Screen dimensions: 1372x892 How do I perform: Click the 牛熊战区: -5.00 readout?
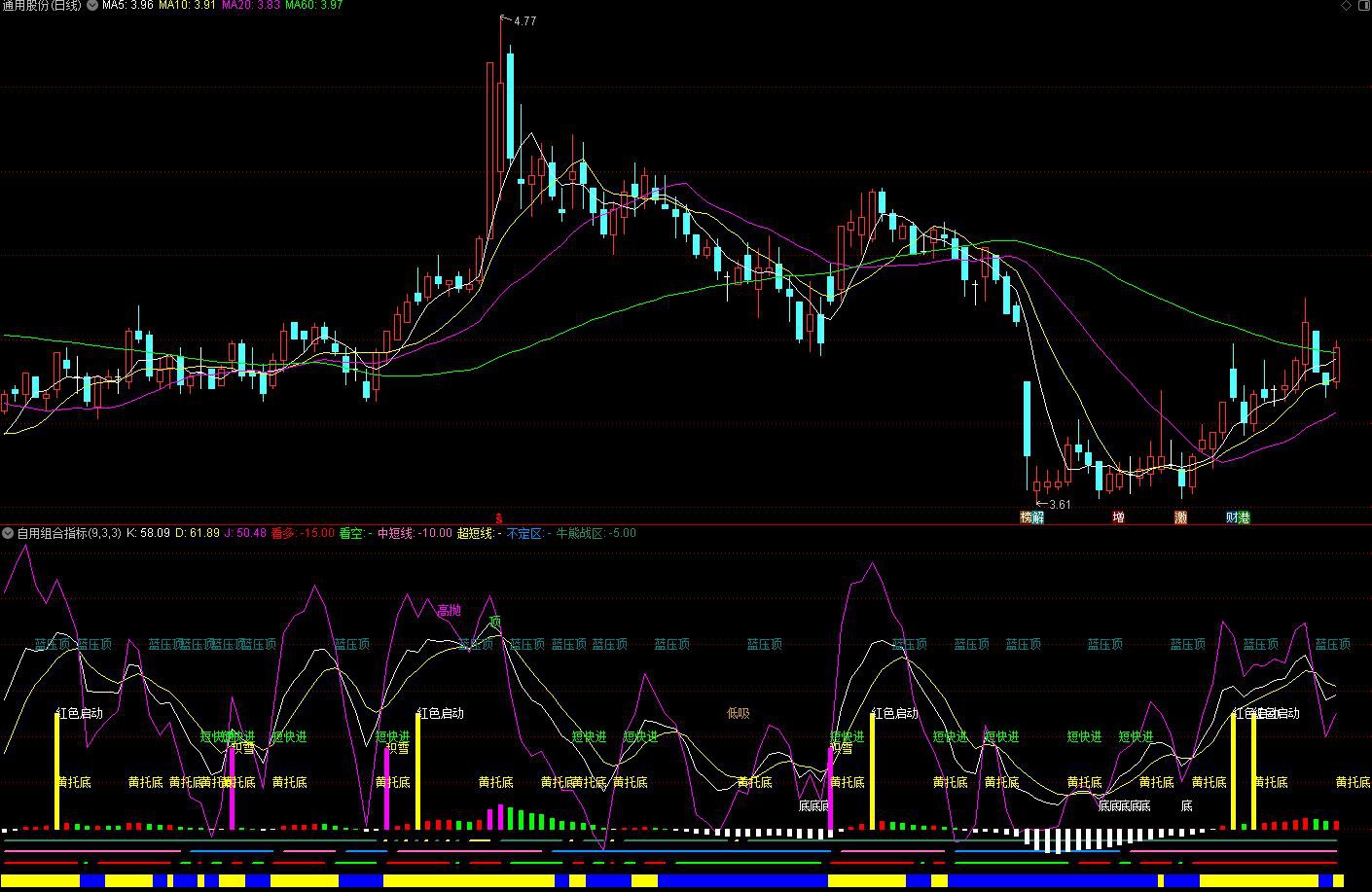point(596,533)
